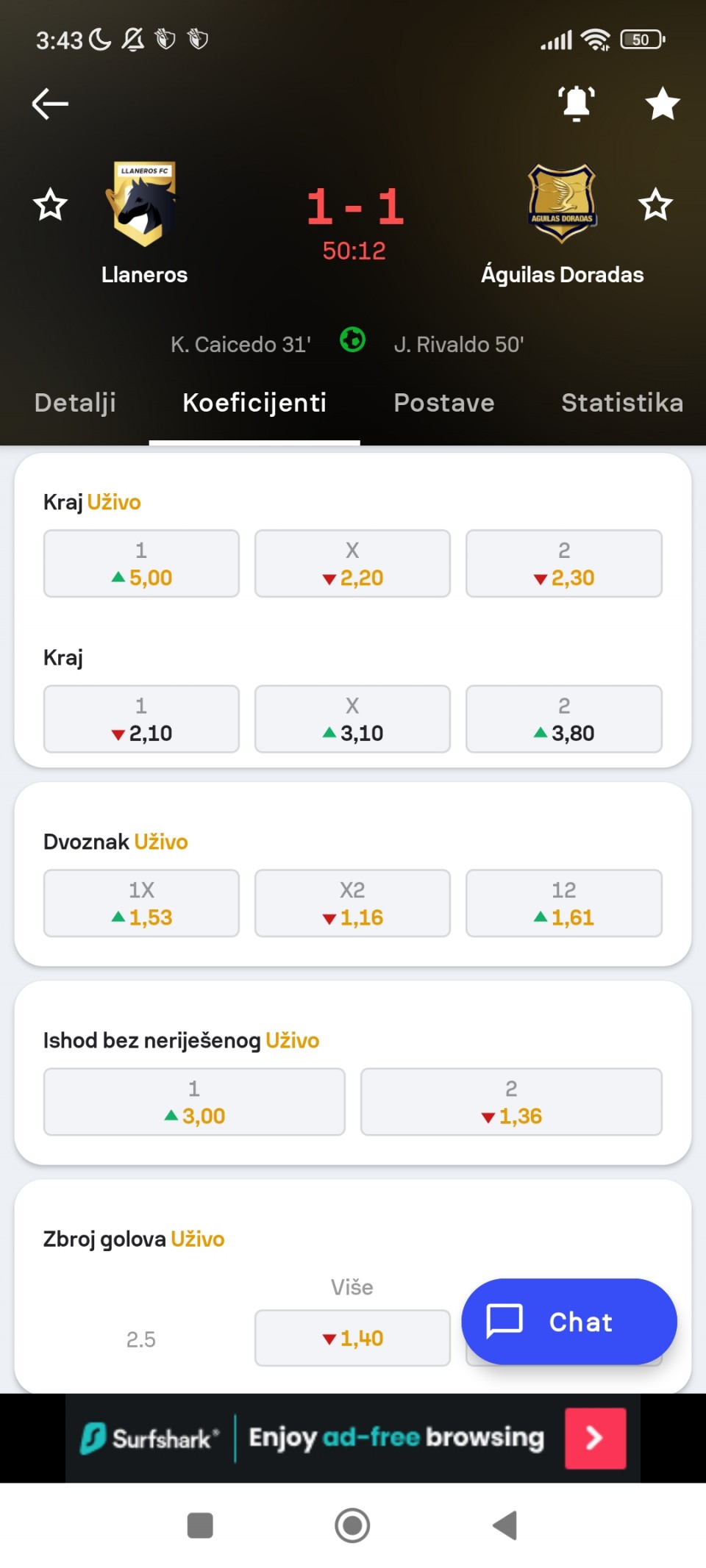The image size is (706, 1568).
Task: Tap the green goal ball icon
Action: pos(353,340)
